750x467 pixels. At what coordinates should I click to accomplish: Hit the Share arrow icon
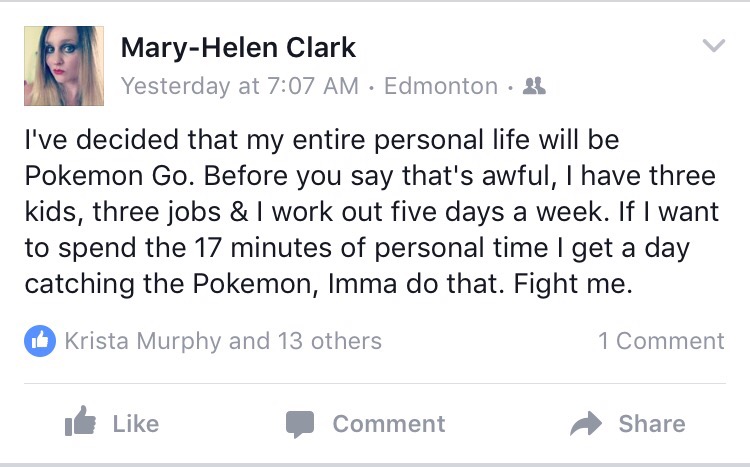click(585, 424)
